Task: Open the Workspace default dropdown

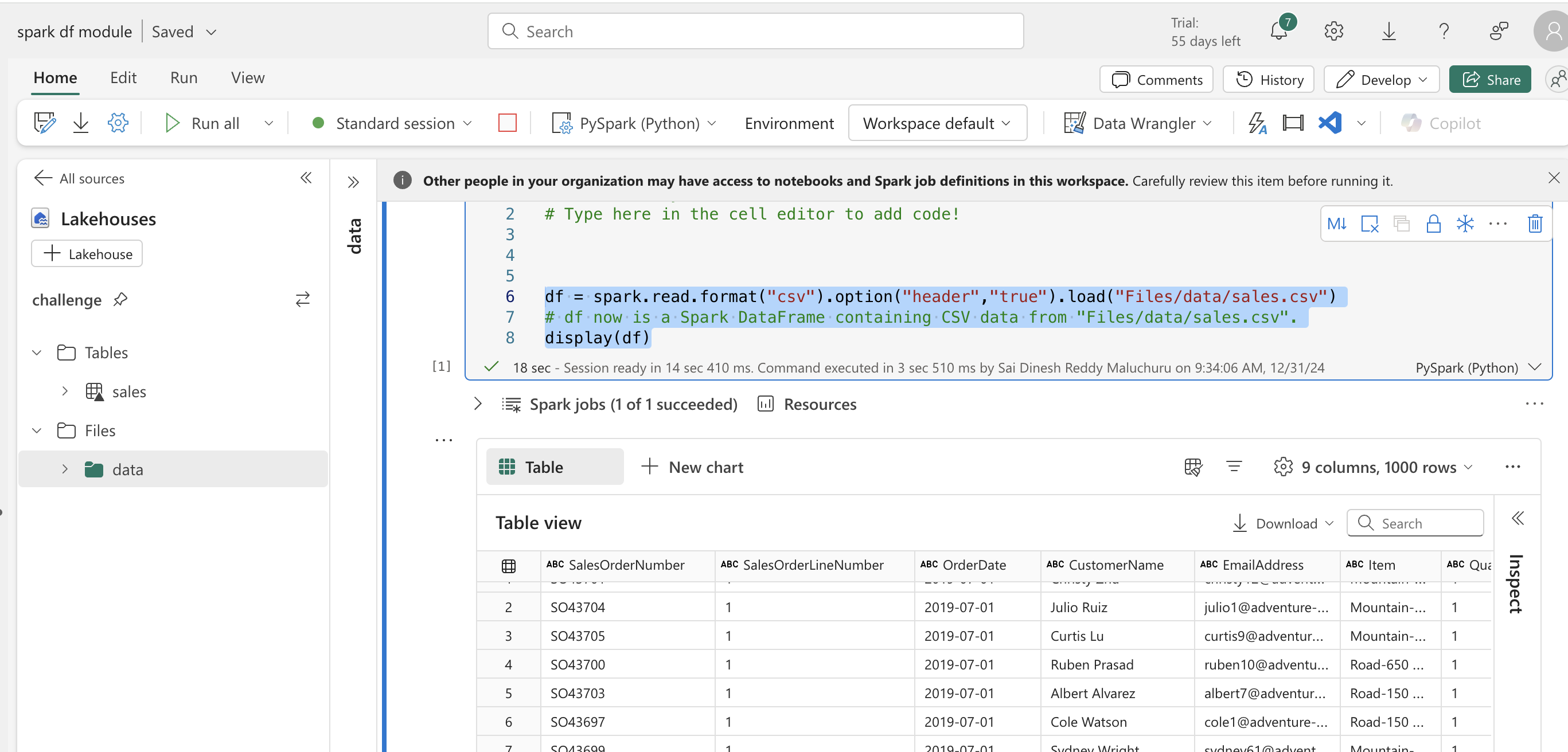Action: click(937, 123)
